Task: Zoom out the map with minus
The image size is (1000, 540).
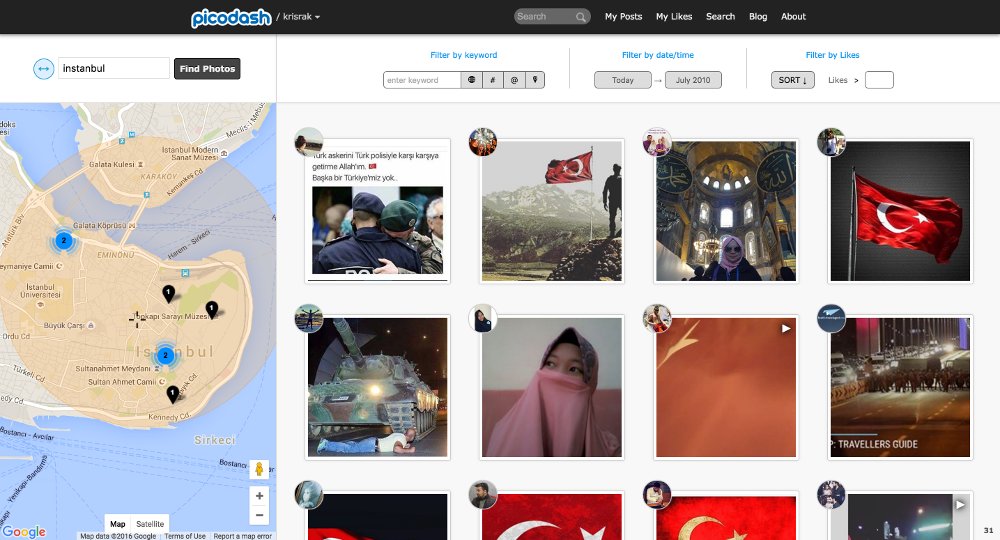Action: pyautogui.click(x=260, y=515)
